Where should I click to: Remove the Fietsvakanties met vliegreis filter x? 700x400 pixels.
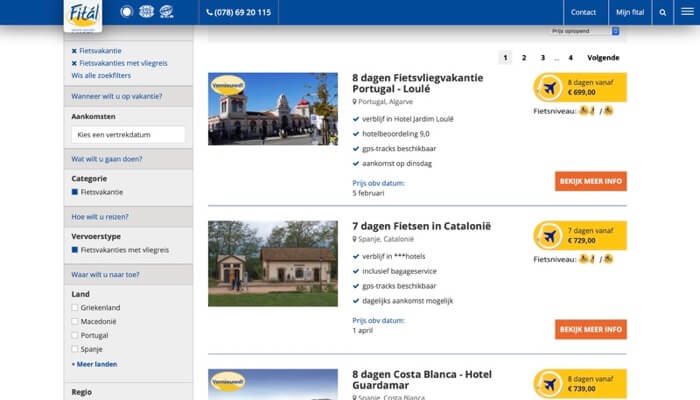tap(74, 63)
